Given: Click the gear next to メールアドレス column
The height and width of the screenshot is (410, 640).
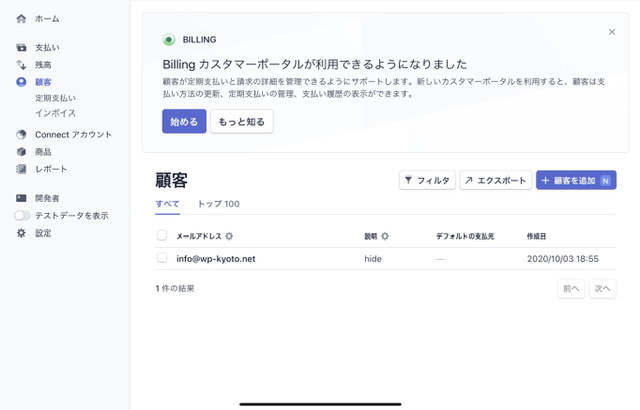Looking at the screenshot, I should coord(229,236).
